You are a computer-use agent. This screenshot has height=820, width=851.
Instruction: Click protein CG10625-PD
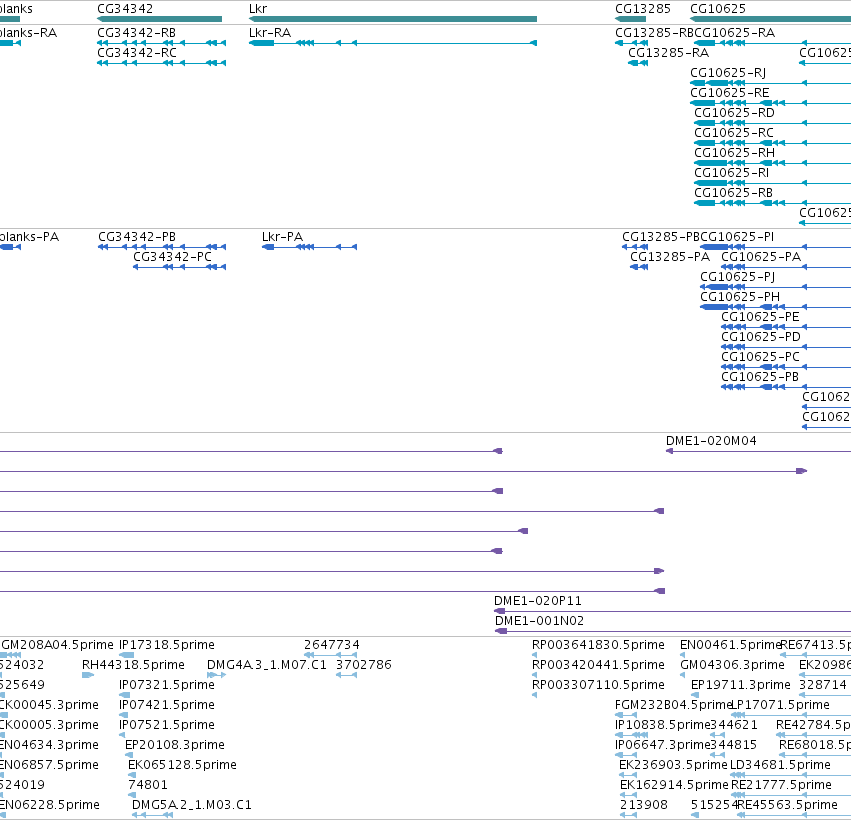[x=761, y=337]
